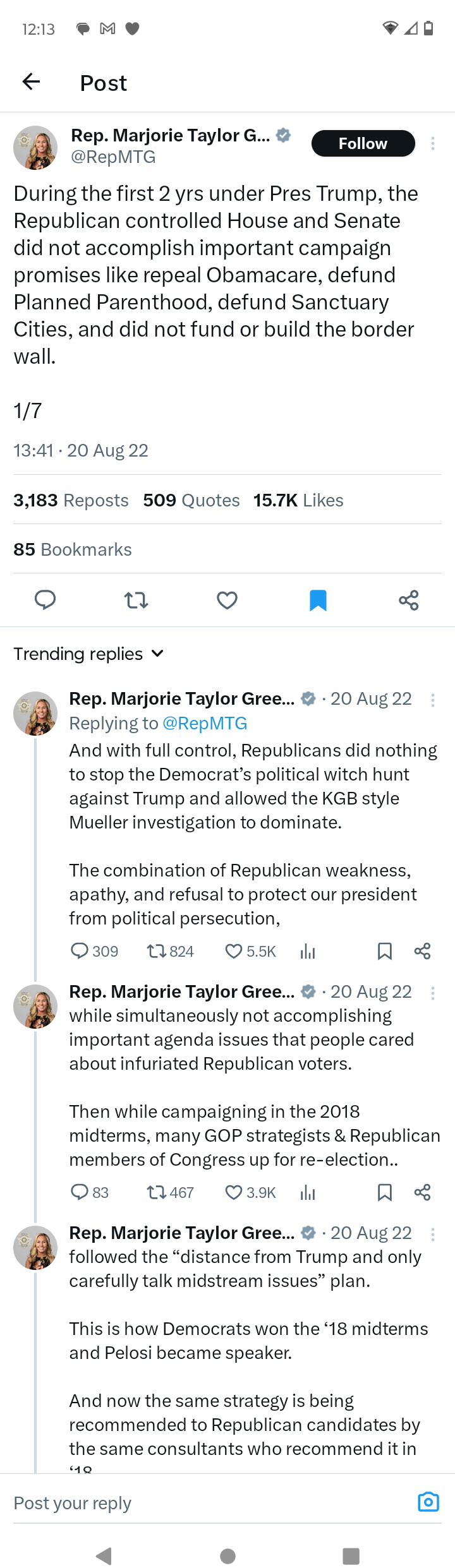Tap the back arrow beside Post

pos(31,81)
